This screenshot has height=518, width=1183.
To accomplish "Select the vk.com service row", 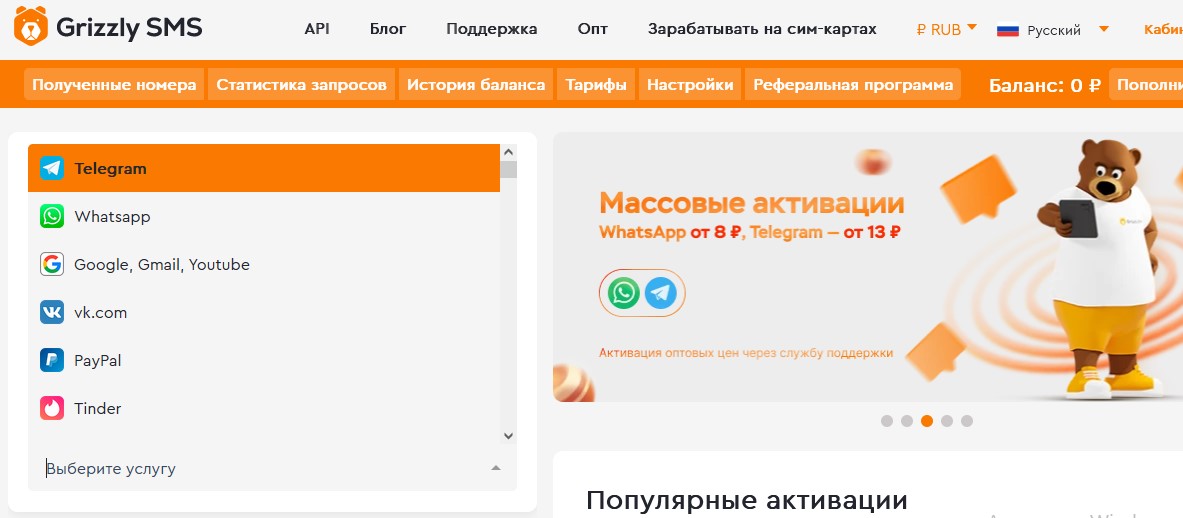I will pyautogui.click(x=264, y=312).
